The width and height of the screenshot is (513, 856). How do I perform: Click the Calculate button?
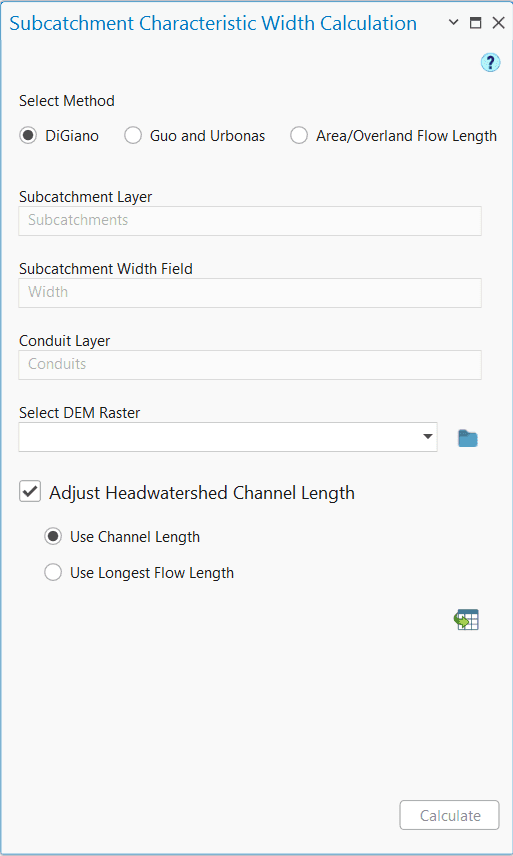tap(450, 816)
